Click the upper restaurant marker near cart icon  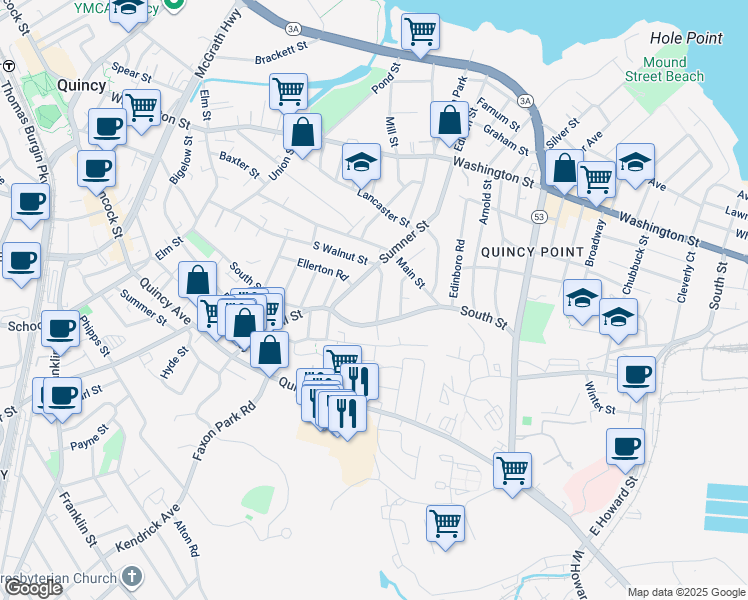click(360, 382)
